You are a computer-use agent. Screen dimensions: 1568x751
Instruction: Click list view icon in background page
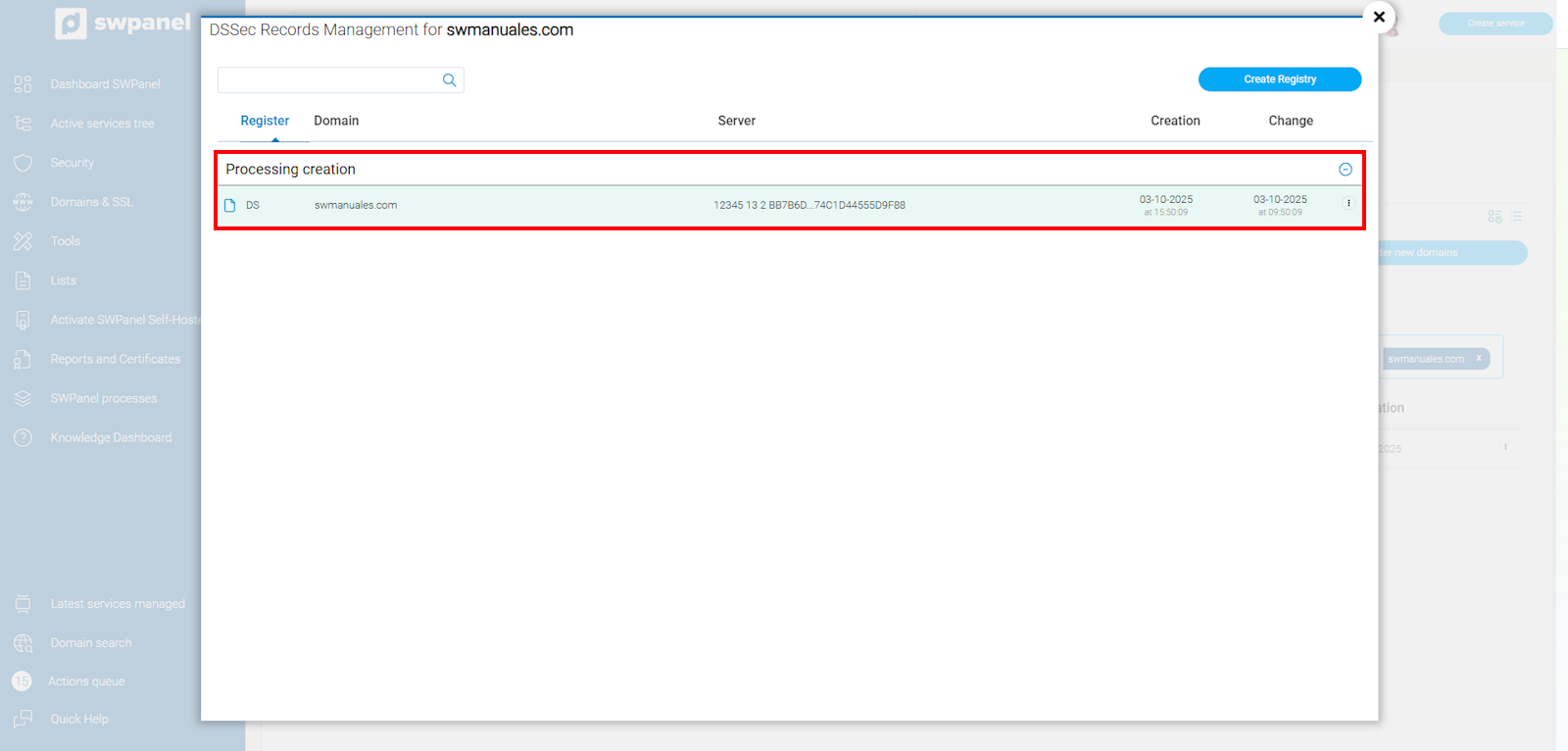click(1517, 216)
